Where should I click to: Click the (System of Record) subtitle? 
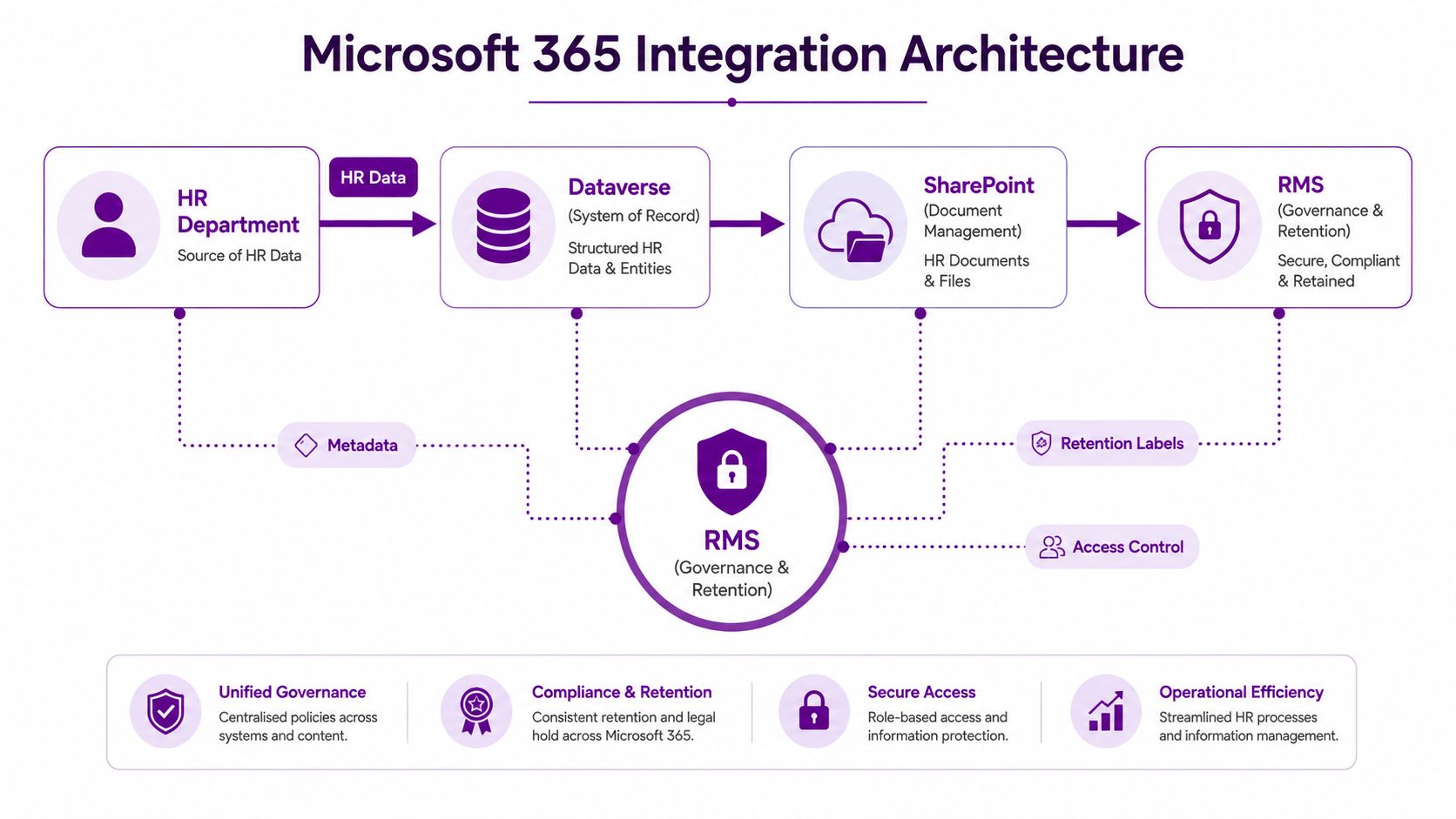pyautogui.click(x=634, y=216)
